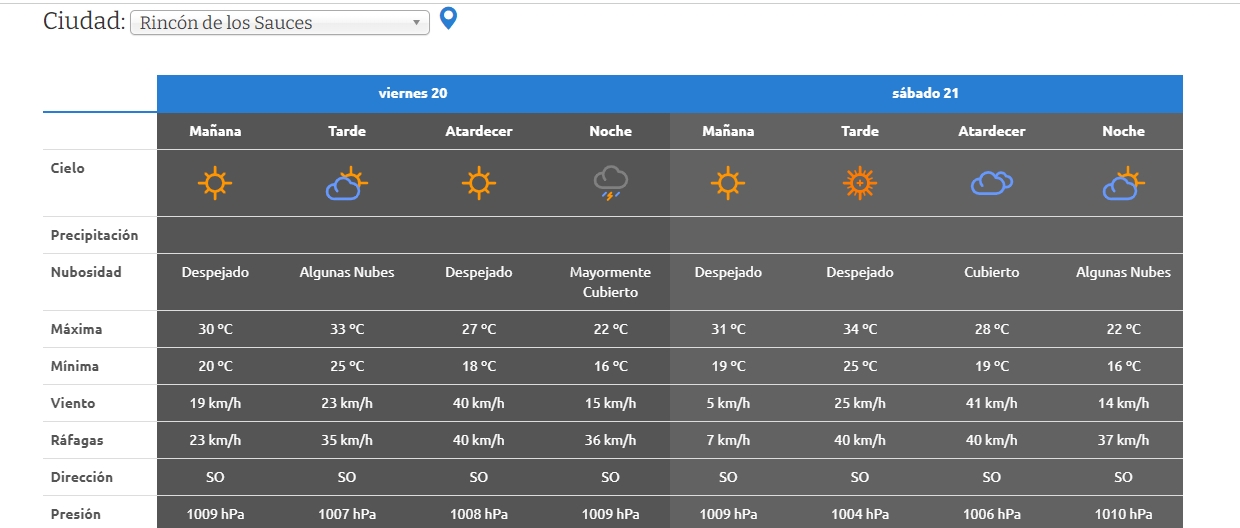
Task: Click the 31 °C maximum value
Action: [728, 329]
